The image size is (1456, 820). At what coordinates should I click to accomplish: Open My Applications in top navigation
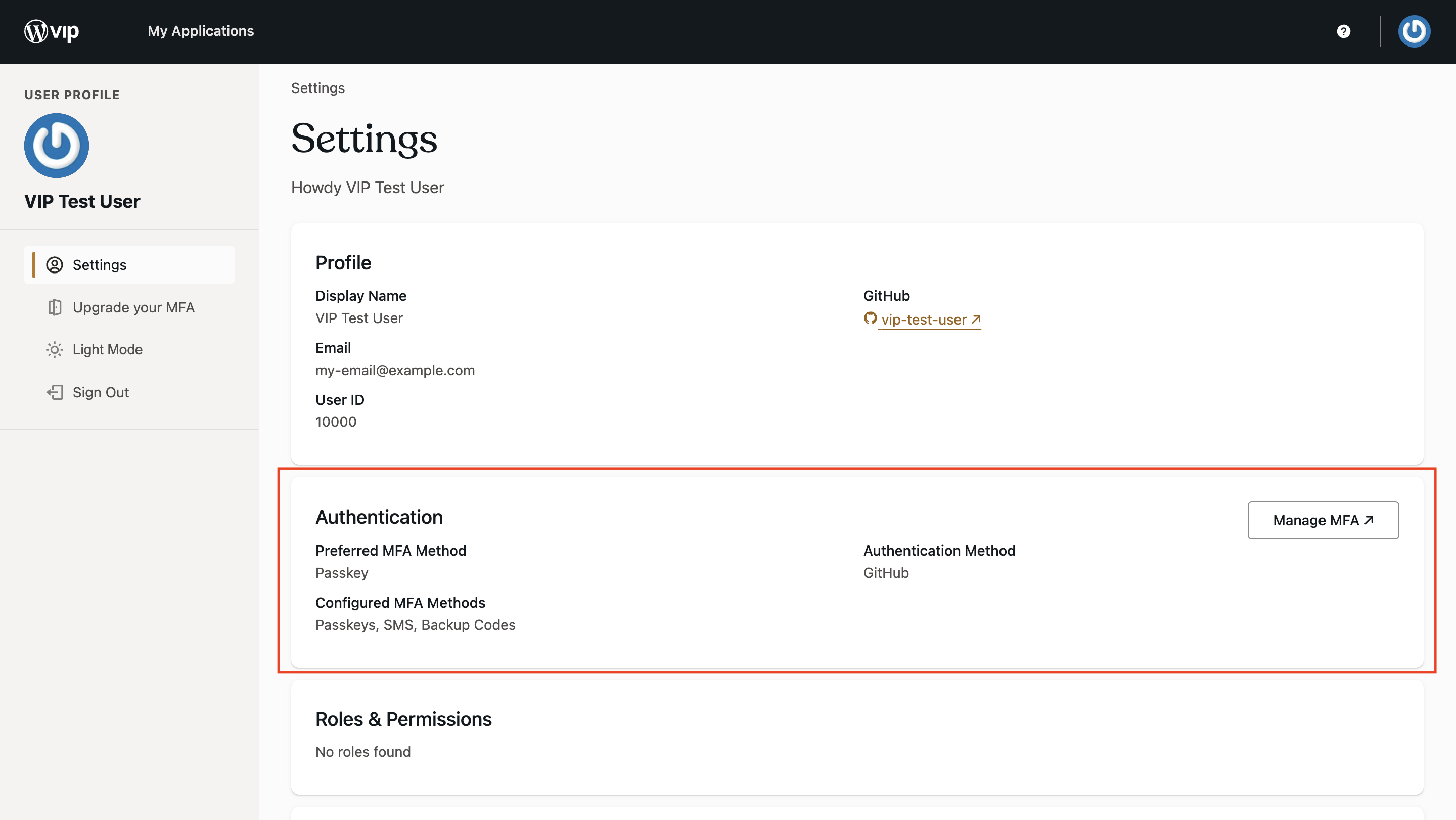click(x=201, y=31)
